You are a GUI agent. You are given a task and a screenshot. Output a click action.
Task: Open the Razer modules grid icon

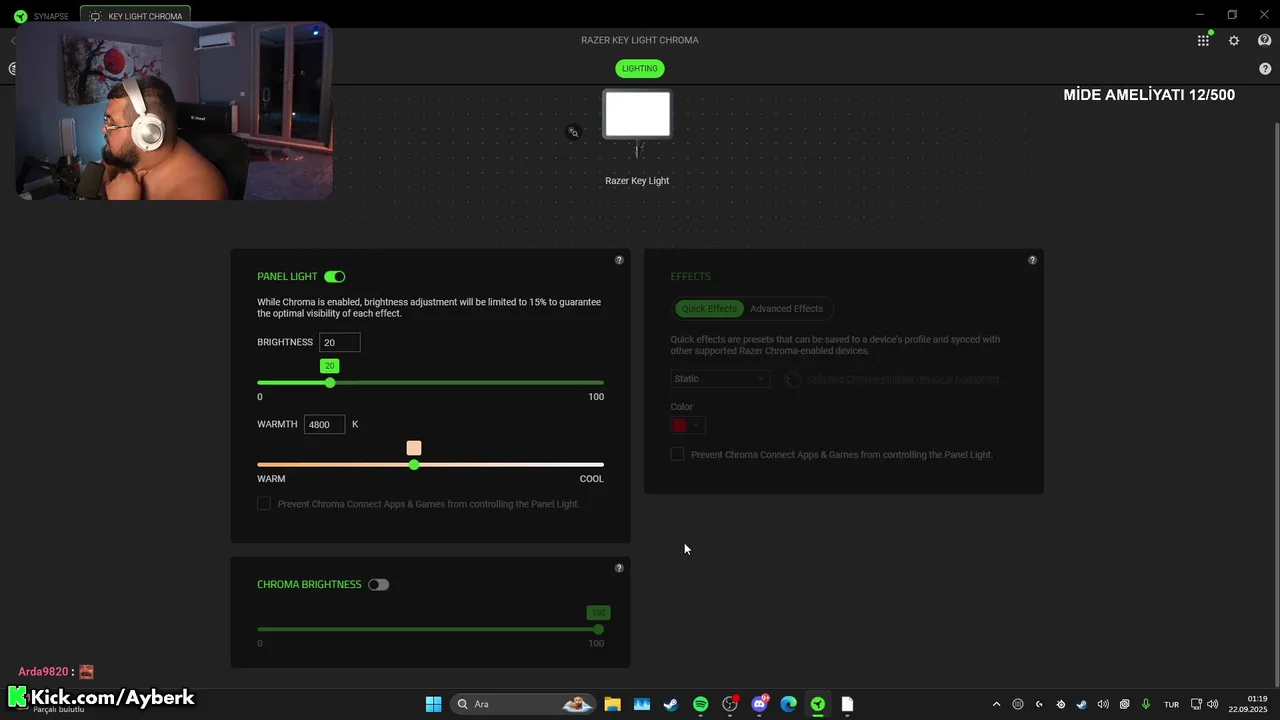click(x=1203, y=40)
